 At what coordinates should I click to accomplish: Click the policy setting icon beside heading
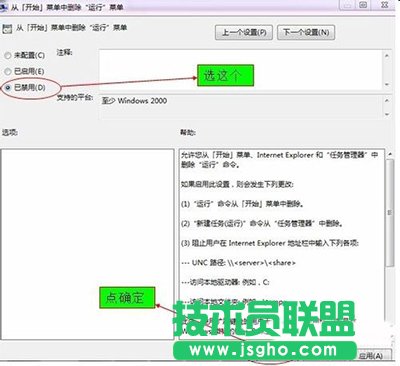7,29
